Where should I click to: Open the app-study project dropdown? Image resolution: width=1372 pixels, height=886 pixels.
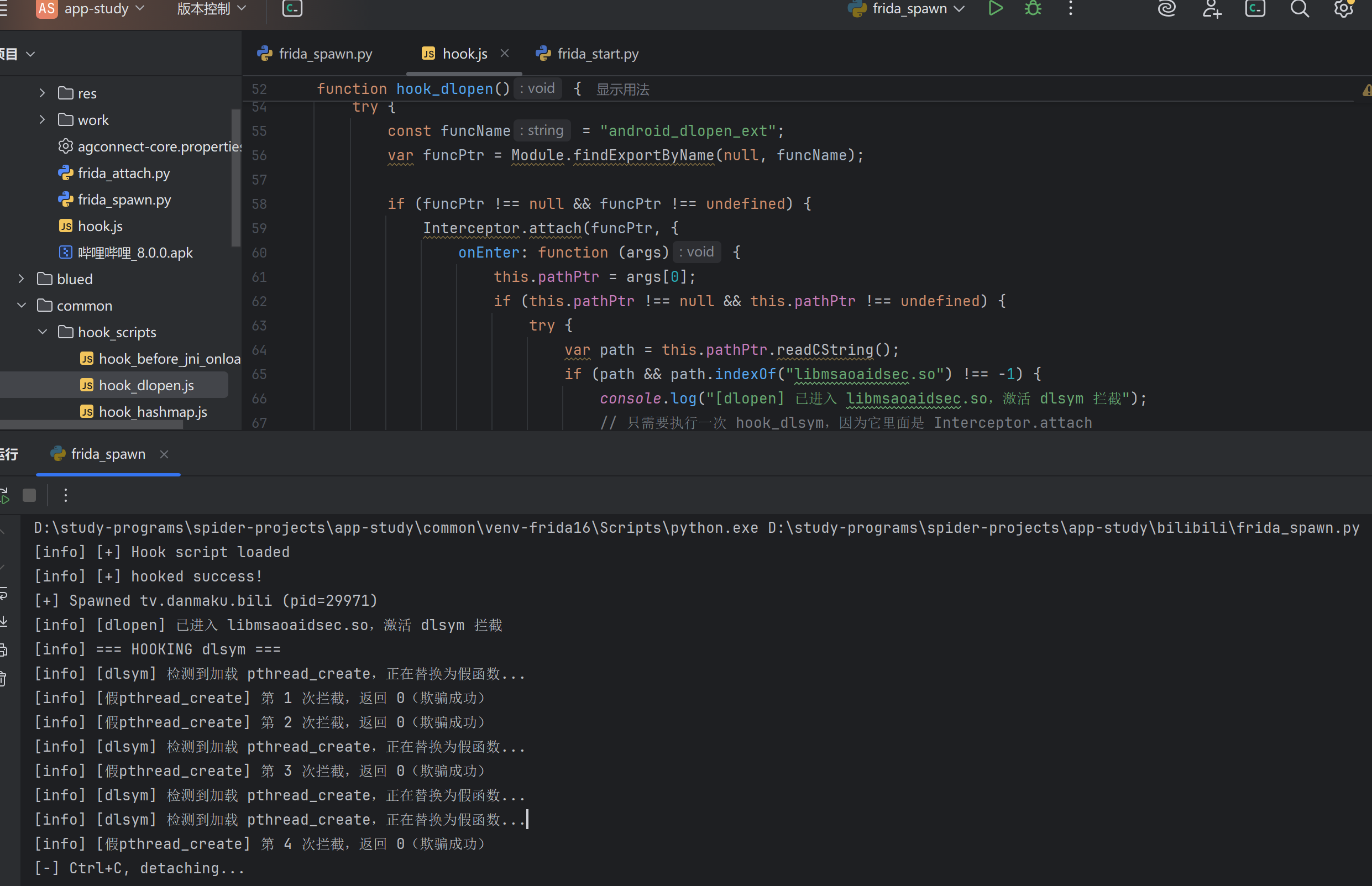(x=90, y=9)
